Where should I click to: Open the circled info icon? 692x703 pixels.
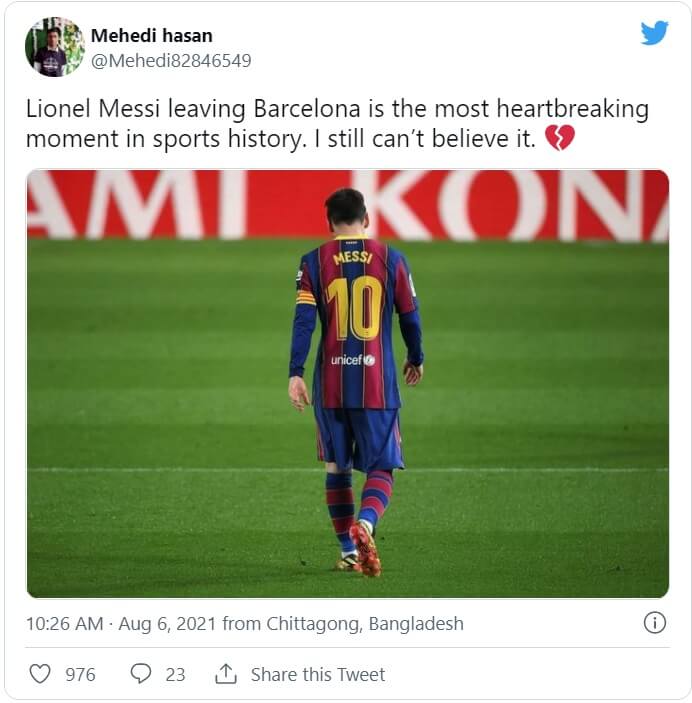pyautogui.click(x=654, y=623)
